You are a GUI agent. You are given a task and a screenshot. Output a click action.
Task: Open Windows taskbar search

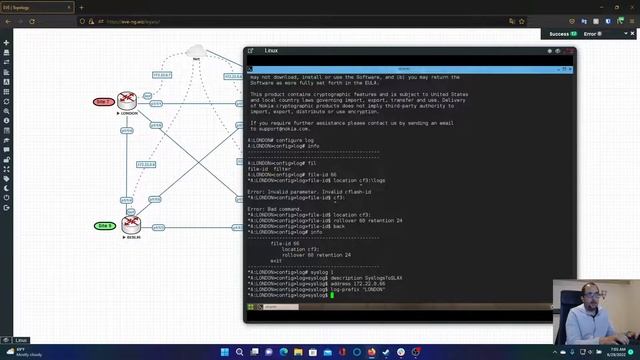[240, 352]
